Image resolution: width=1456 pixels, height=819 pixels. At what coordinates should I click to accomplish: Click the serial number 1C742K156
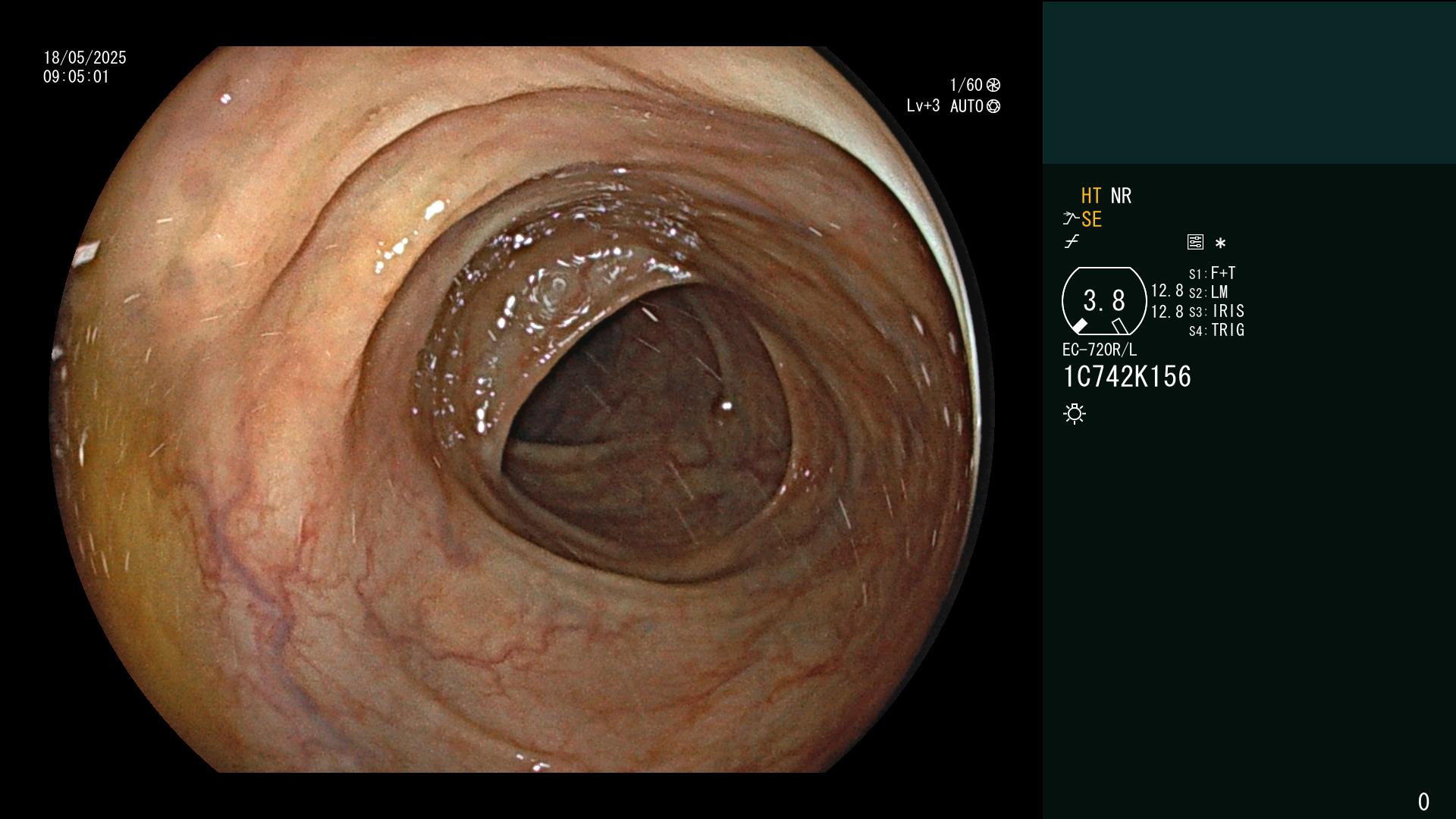[1127, 377]
